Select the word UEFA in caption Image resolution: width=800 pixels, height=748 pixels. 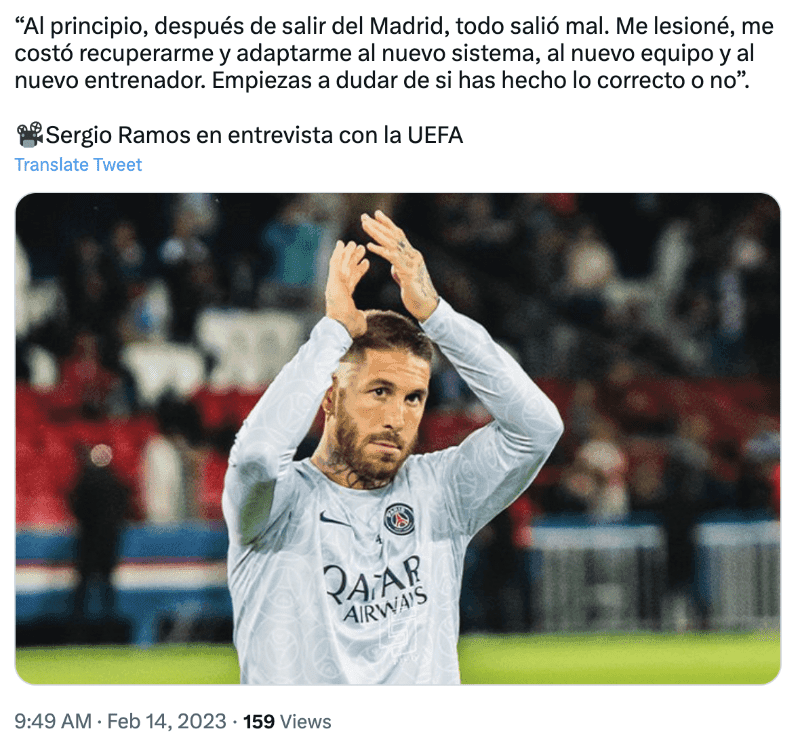[x=435, y=135]
